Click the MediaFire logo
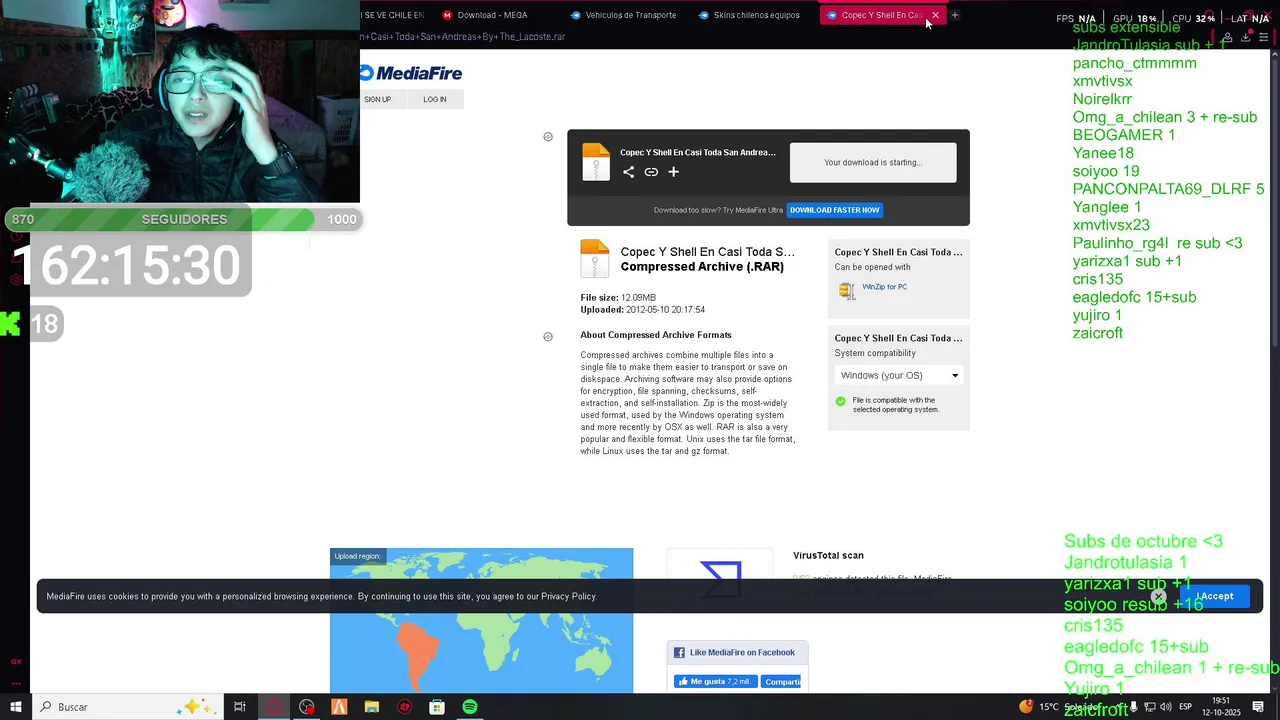1280x720 pixels. (x=411, y=73)
